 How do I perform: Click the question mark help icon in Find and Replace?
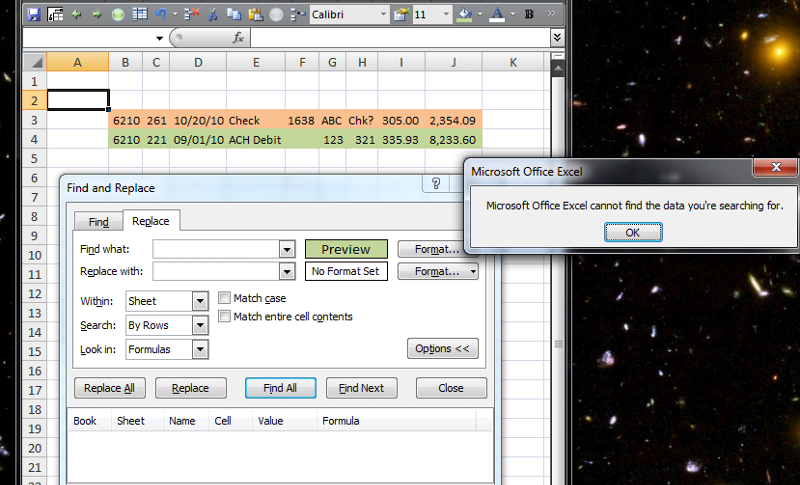(x=436, y=184)
